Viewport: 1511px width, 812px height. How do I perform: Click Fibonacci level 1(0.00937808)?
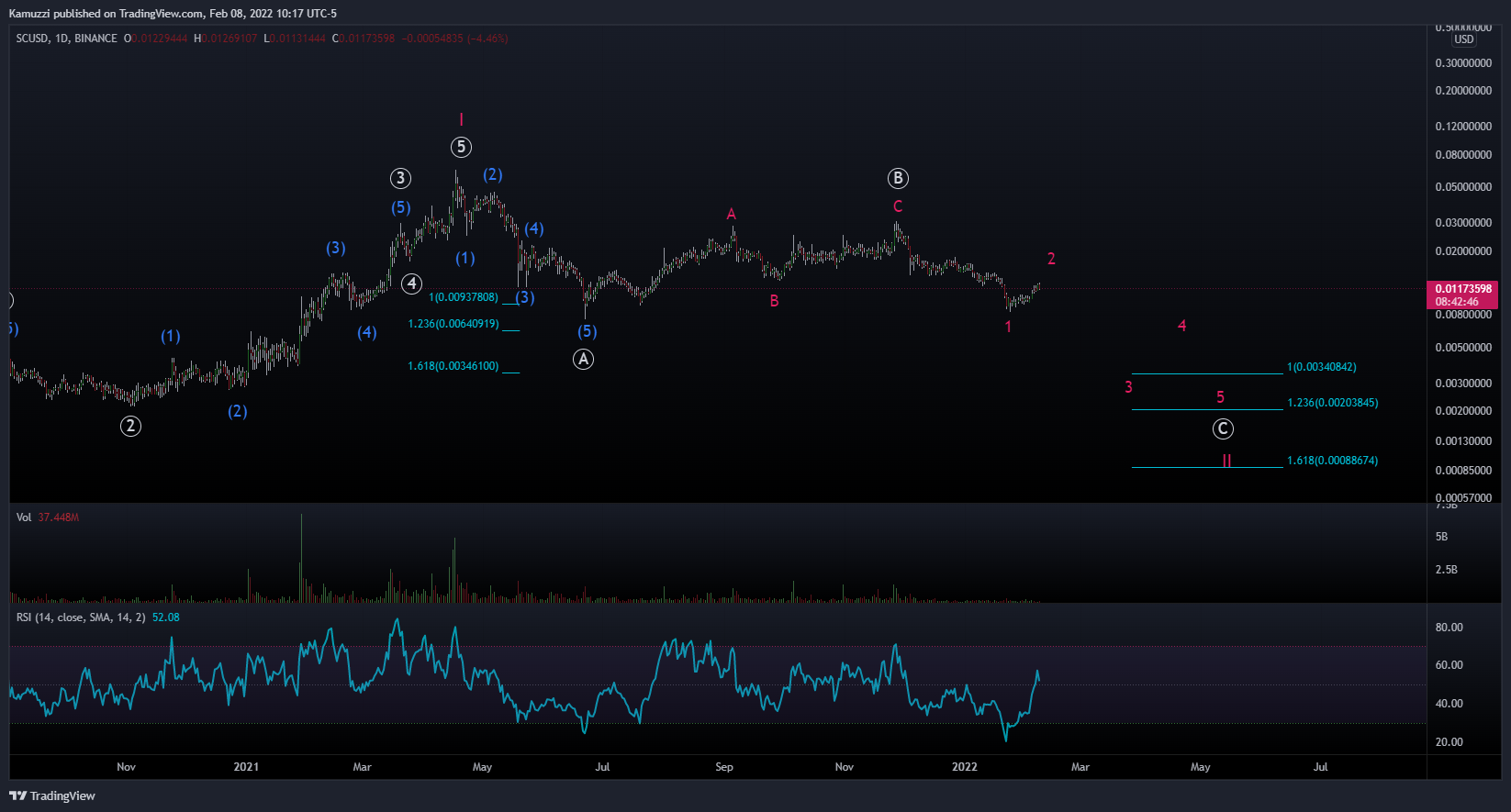[x=464, y=297]
